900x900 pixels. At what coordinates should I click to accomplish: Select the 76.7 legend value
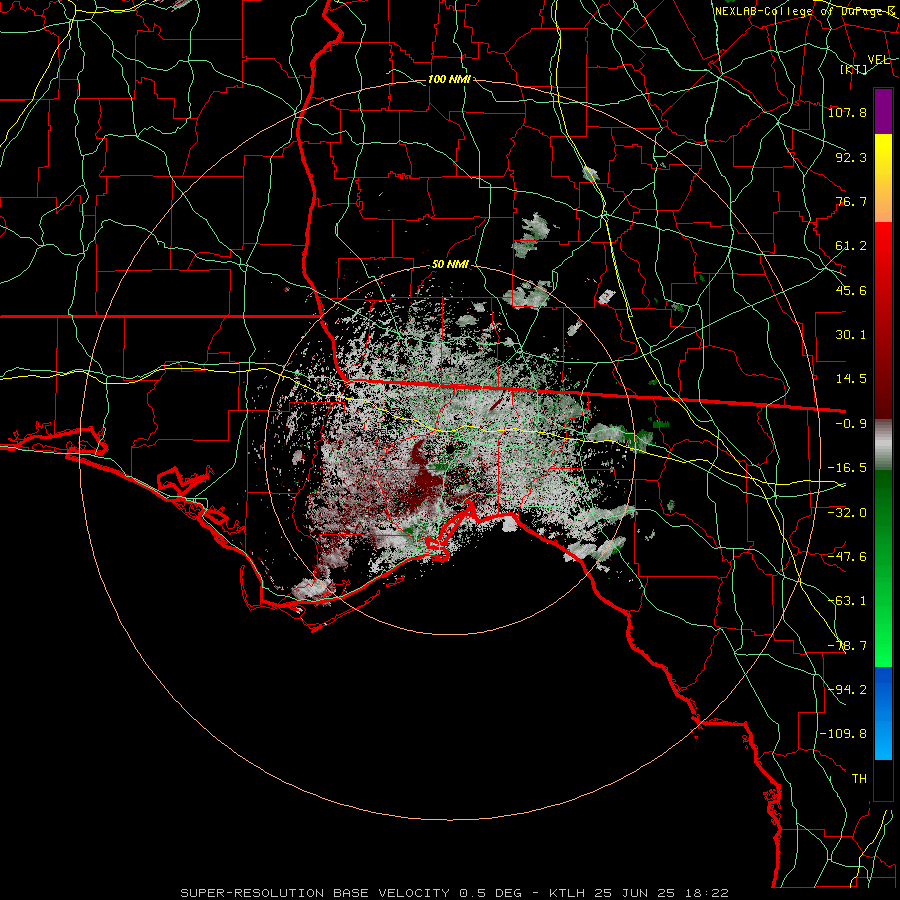[851, 201]
